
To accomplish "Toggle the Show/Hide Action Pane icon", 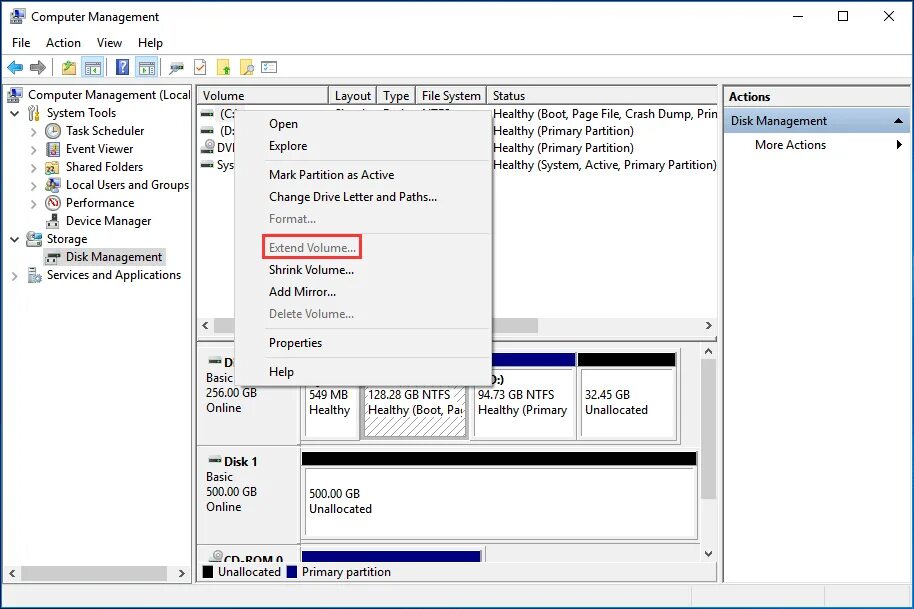I will coord(146,68).
